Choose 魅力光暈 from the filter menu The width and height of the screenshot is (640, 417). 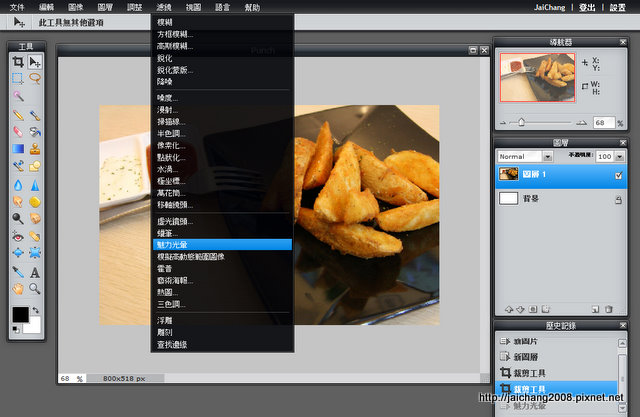point(222,245)
